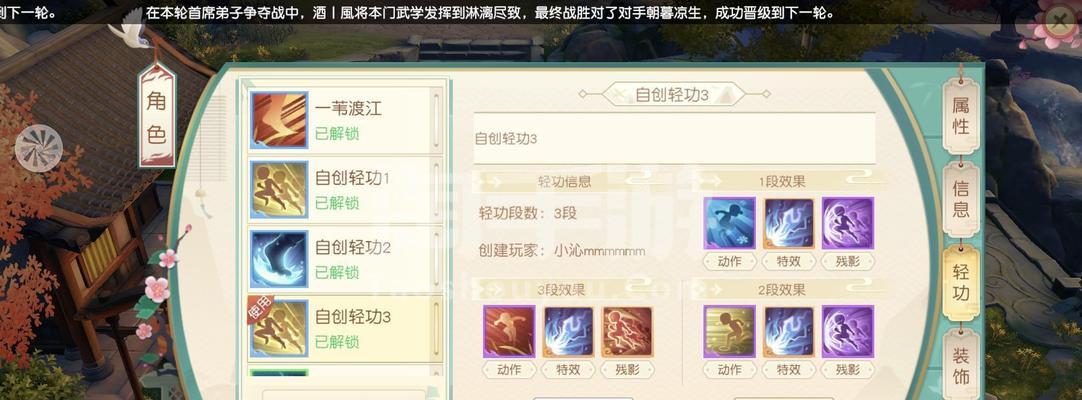Click the 自创轻功1 skill icon
The image size is (1082, 400).
[279, 190]
